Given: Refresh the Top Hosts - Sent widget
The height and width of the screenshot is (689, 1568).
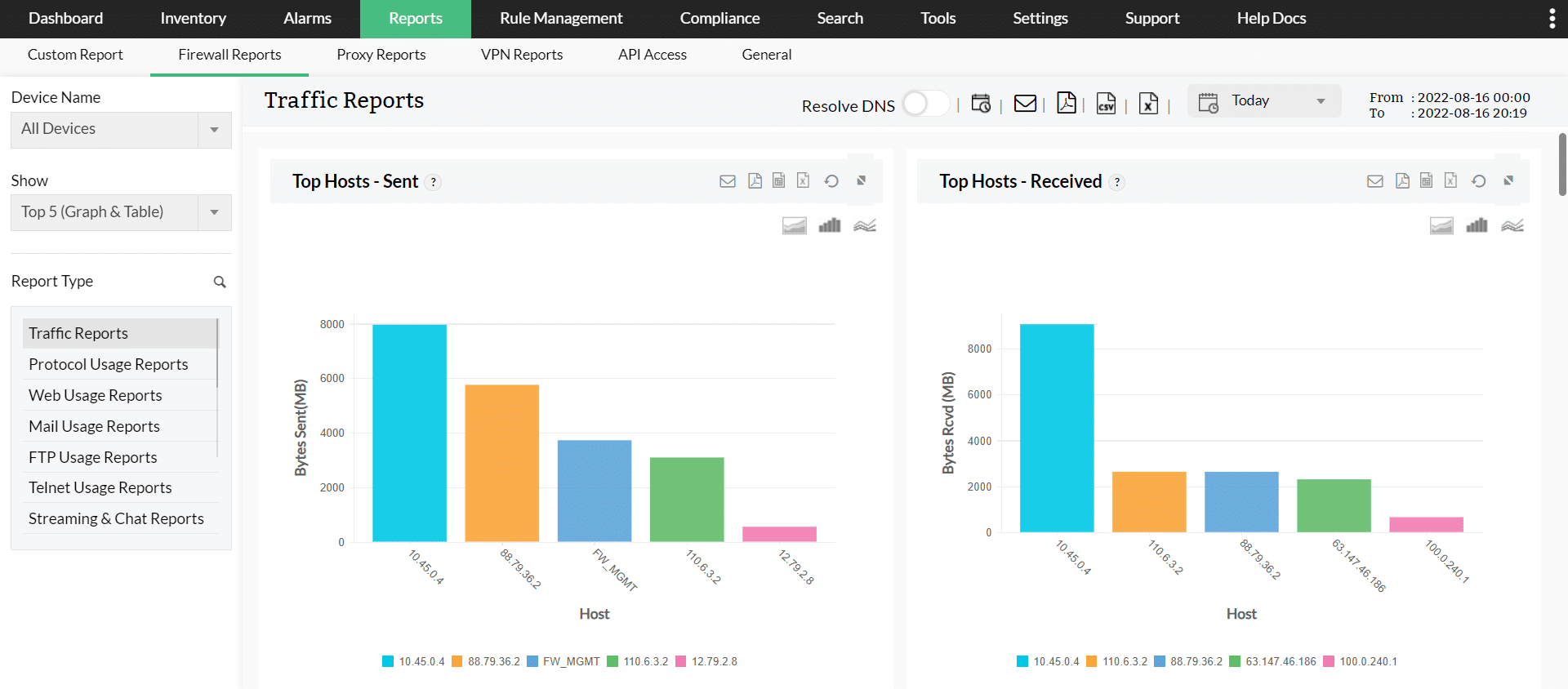Looking at the screenshot, I should [831, 181].
